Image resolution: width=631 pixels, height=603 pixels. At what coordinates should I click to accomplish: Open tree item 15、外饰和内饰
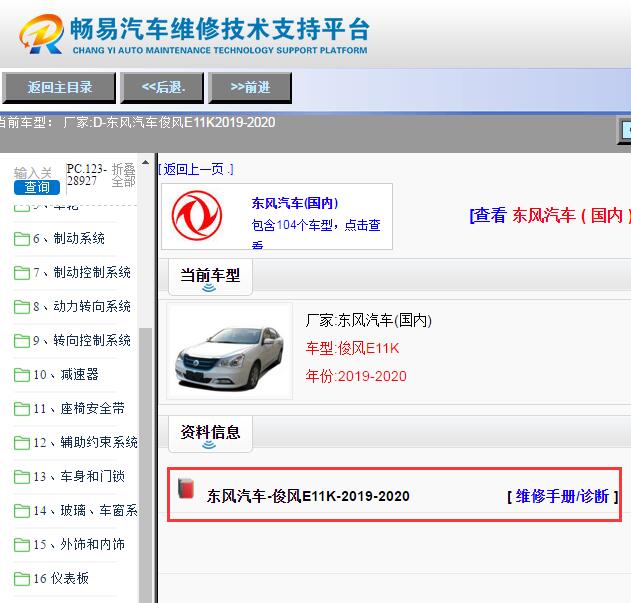(x=79, y=545)
